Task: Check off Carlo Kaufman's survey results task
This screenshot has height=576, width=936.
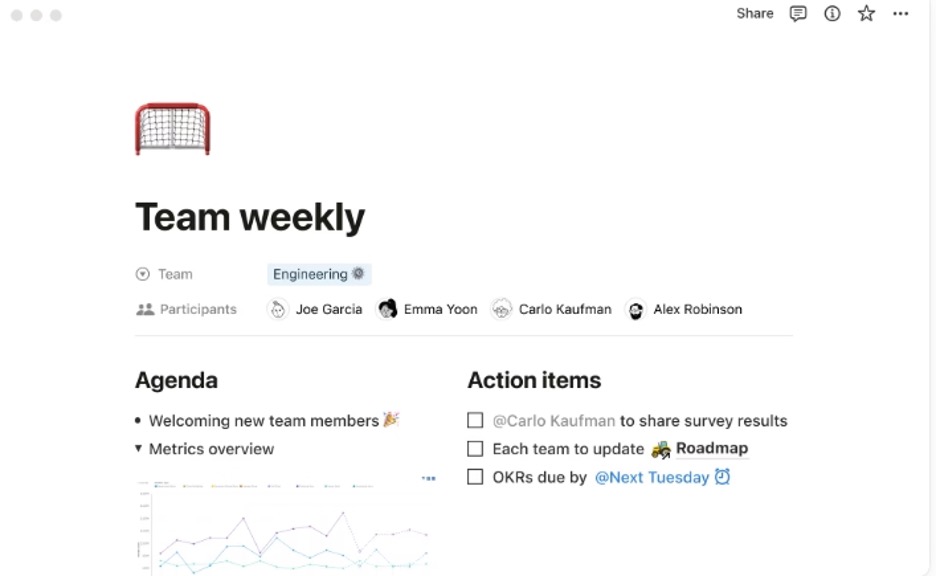Action: pyautogui.click(x=475, y=420)
